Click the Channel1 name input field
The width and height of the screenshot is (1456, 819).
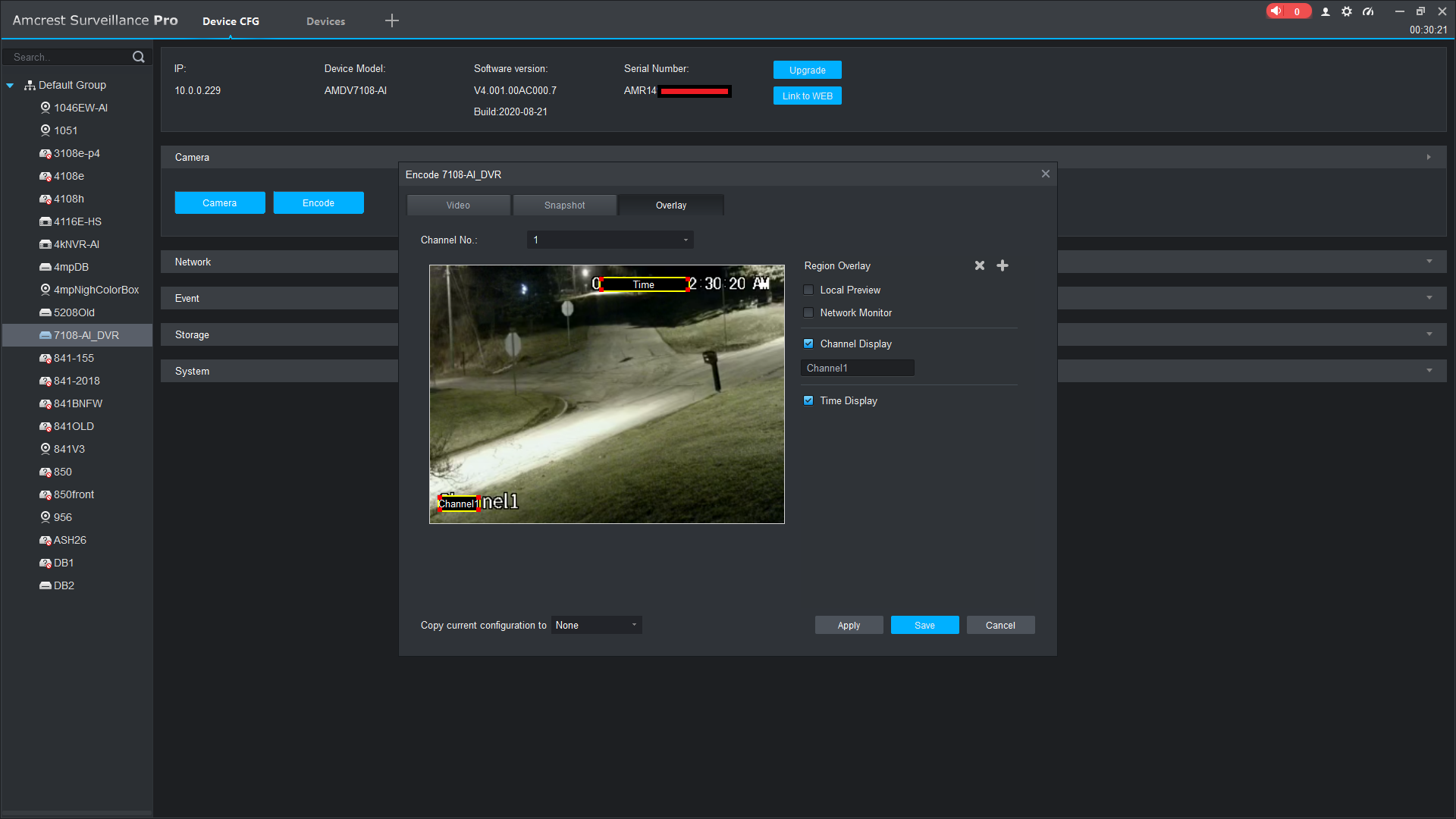click(x=858, y=368)
